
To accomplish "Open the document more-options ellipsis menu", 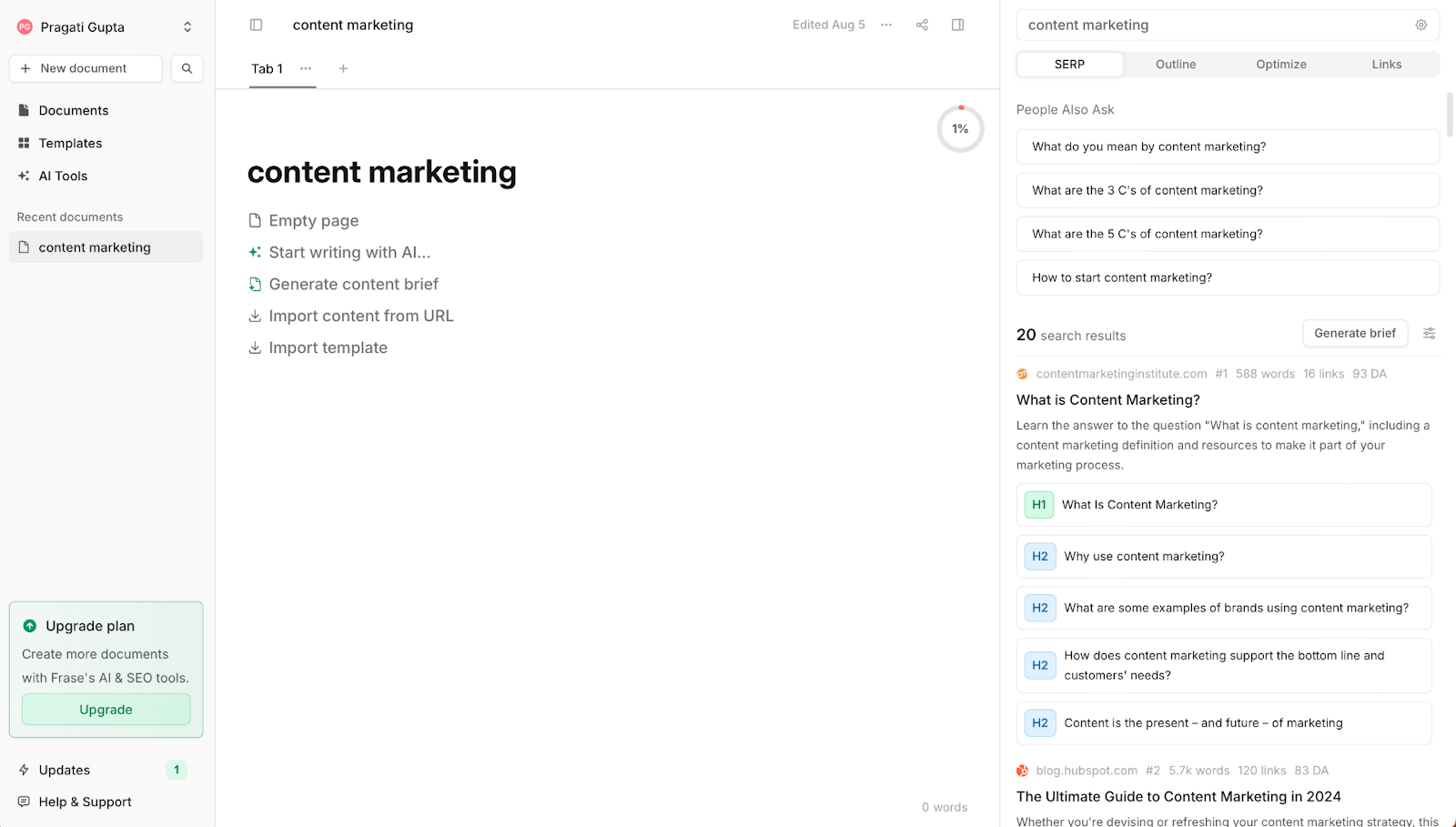I will (x=885, y=25).
